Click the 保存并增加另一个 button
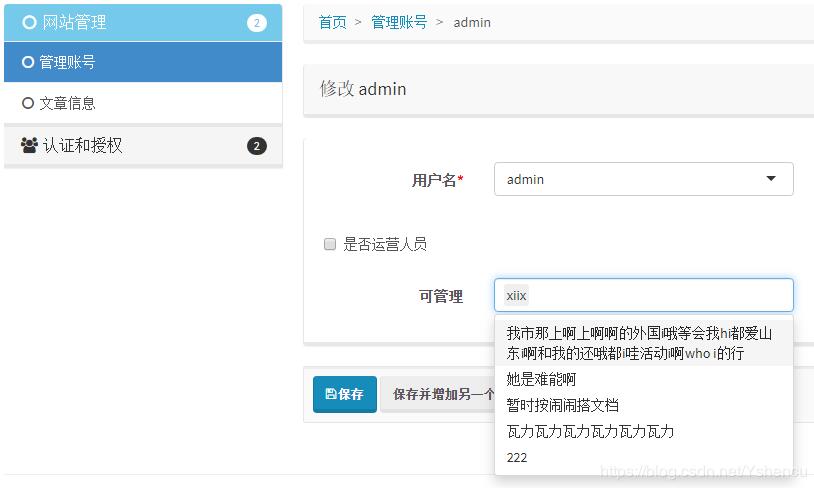This screenshot has height=488, width=814. (440, 395)
